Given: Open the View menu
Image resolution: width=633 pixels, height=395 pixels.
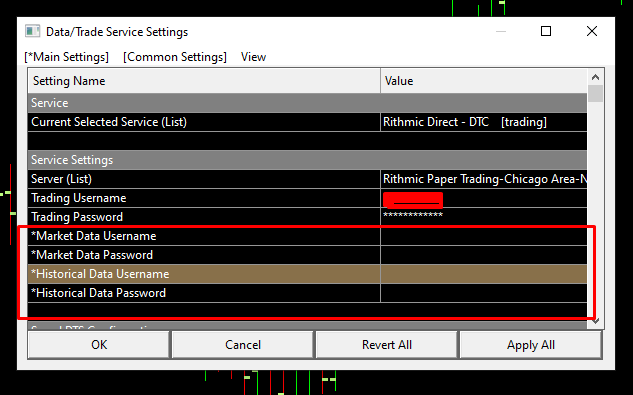Looking at the screenshot, I should coord(254,57).
